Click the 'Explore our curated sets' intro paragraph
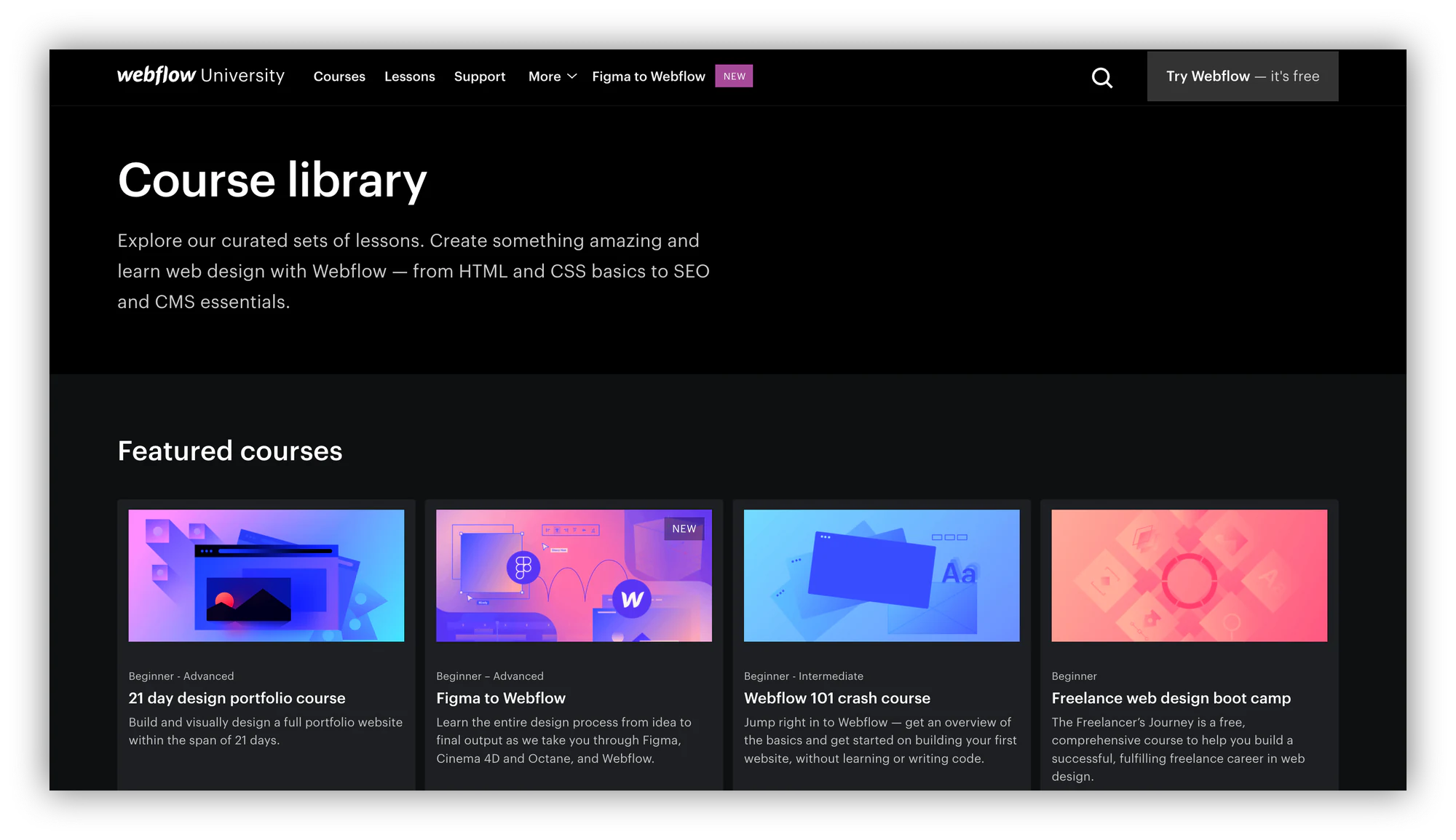The image size is (1456, 840). (414, 271)
